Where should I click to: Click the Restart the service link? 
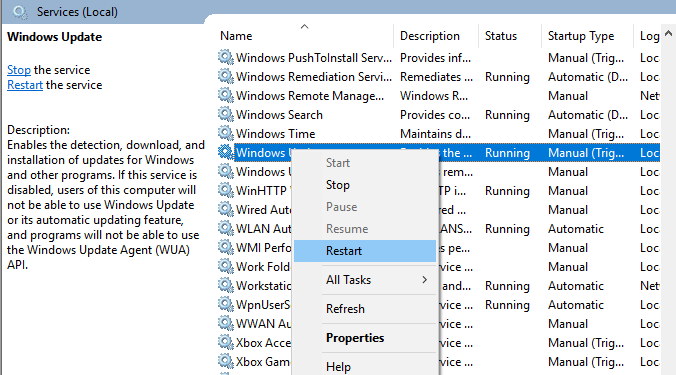point(25,85)
